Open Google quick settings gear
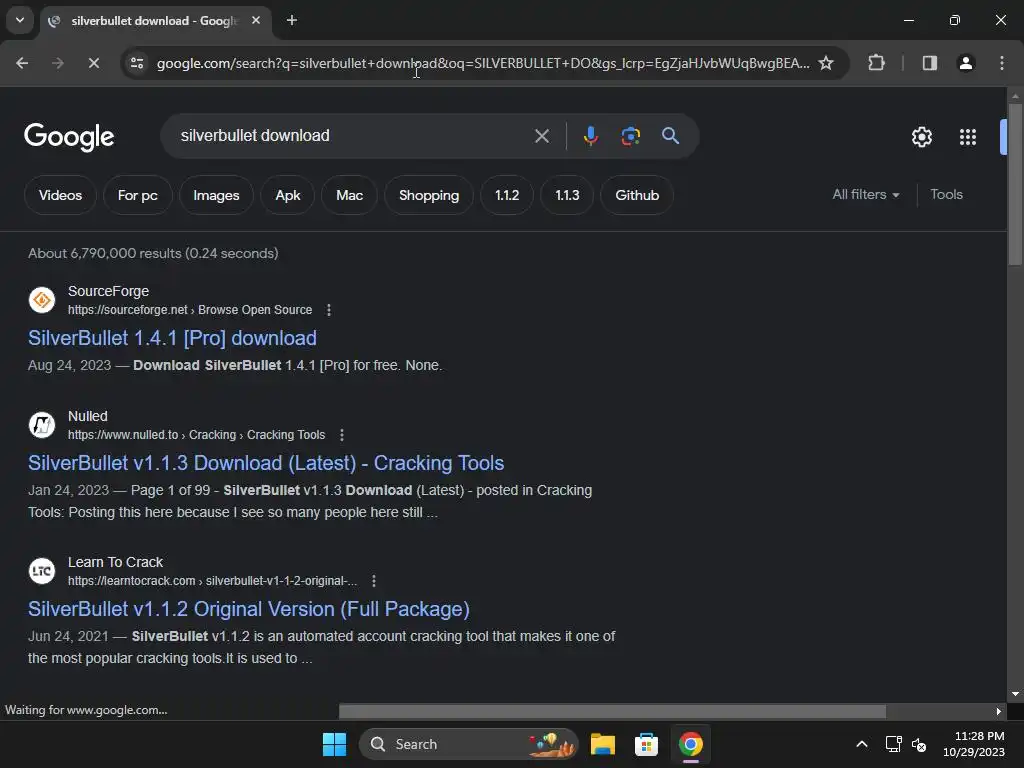The image size is (1024, 768). tap(921, 137)
